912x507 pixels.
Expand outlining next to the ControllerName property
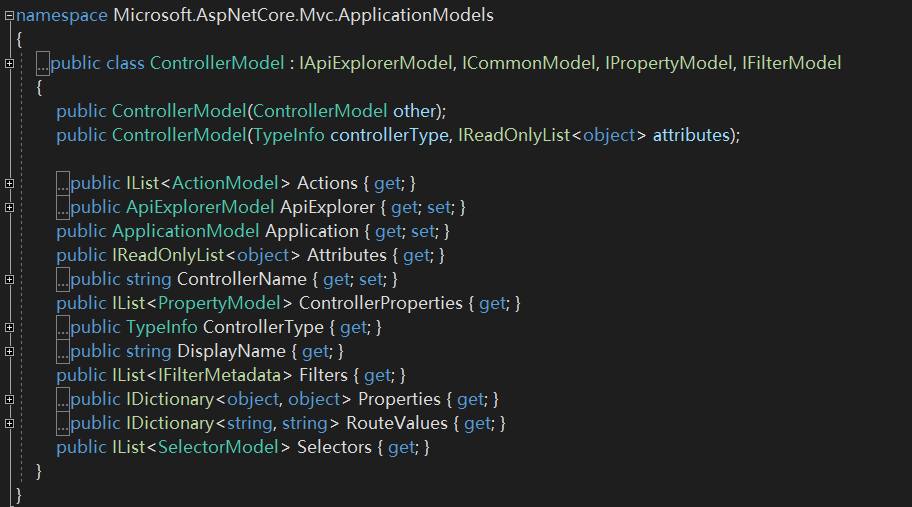coord(9,280)
